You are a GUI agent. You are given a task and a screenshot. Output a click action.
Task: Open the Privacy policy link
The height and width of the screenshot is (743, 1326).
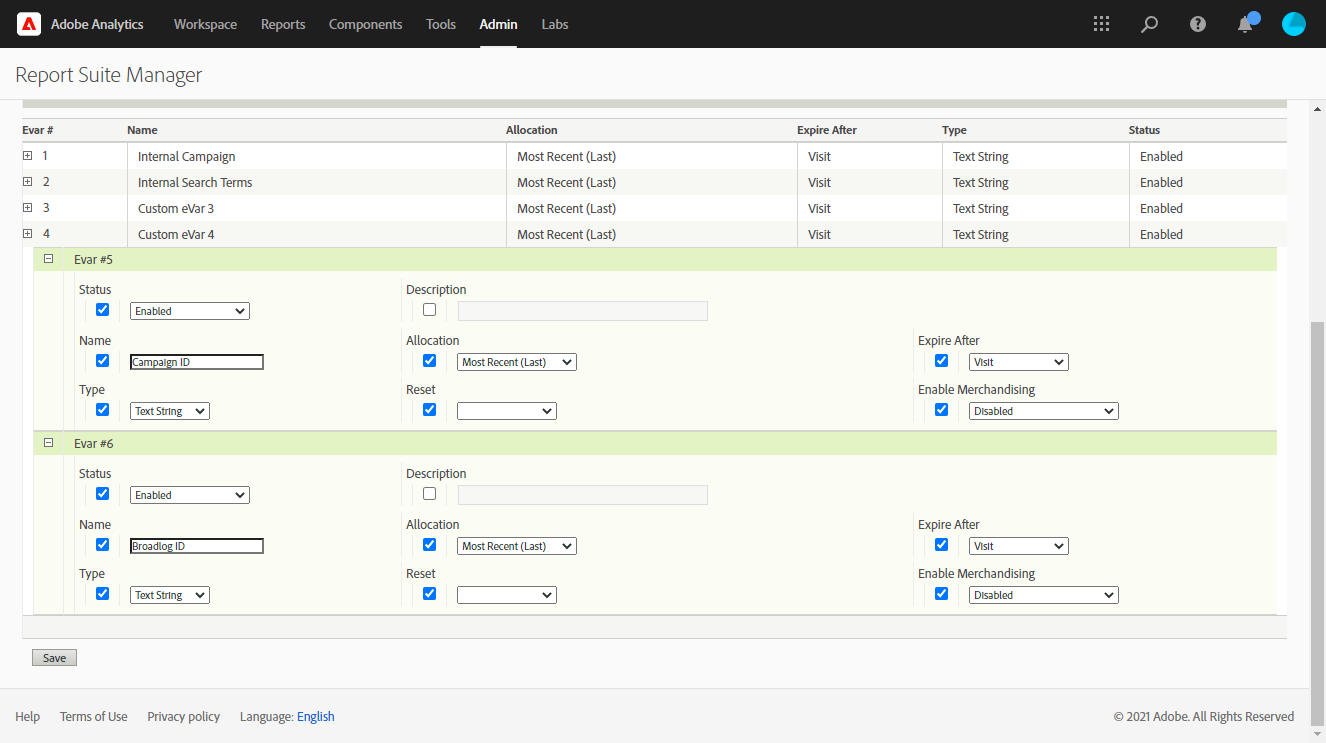183,716
